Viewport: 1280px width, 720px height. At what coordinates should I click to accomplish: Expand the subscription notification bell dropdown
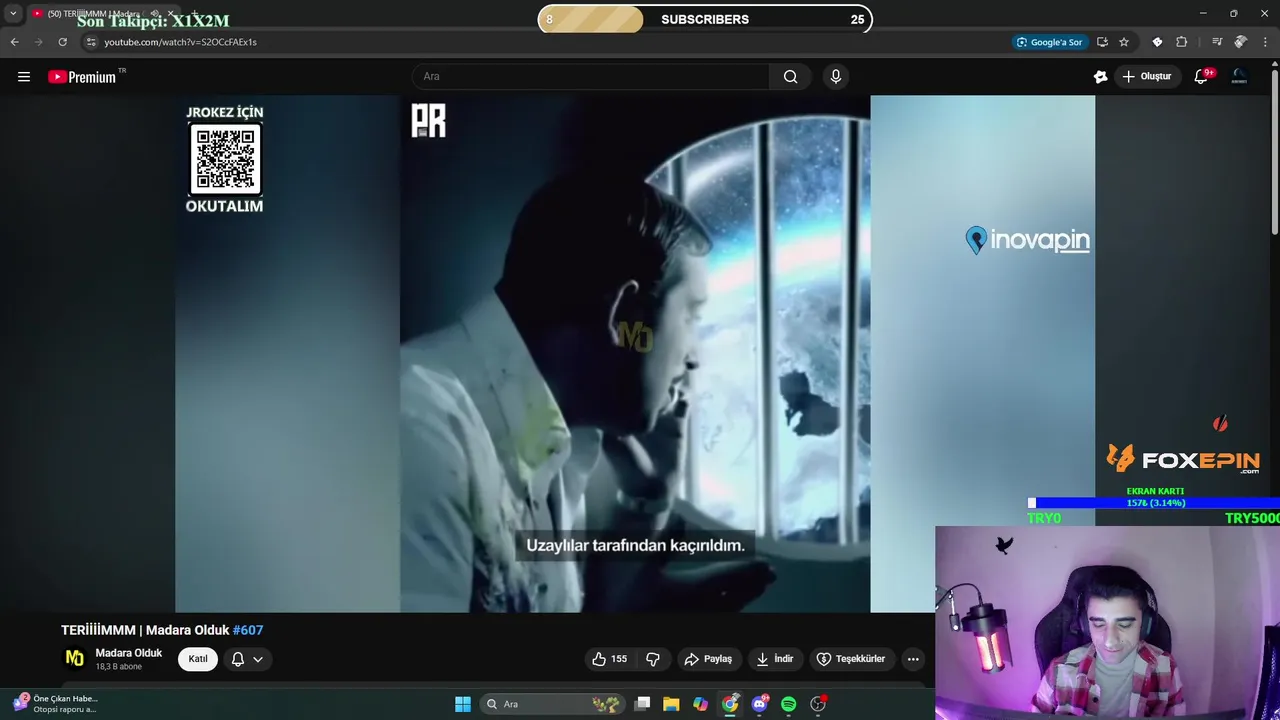[x=247, y=659]
